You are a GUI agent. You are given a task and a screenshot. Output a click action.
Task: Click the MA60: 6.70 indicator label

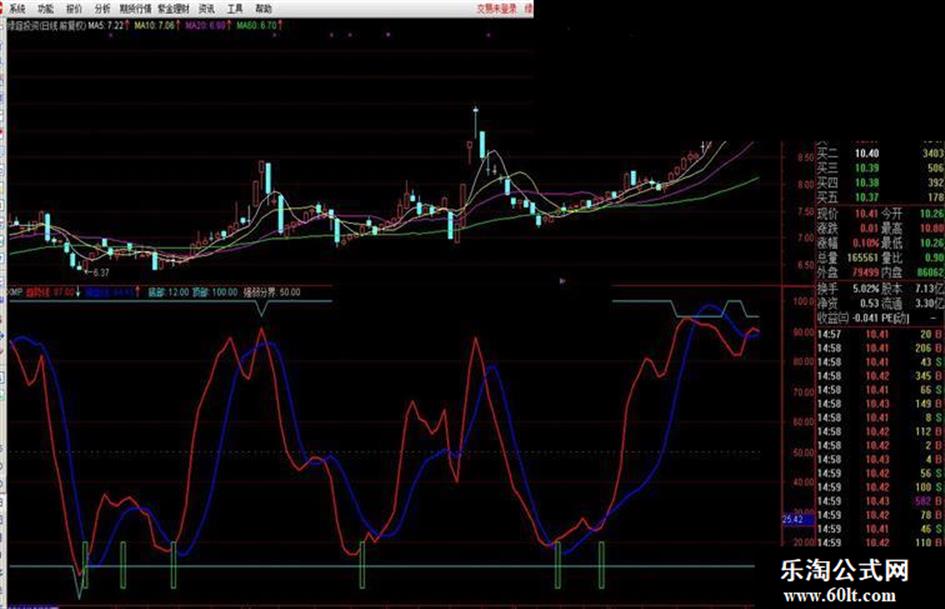click(257, 25)
